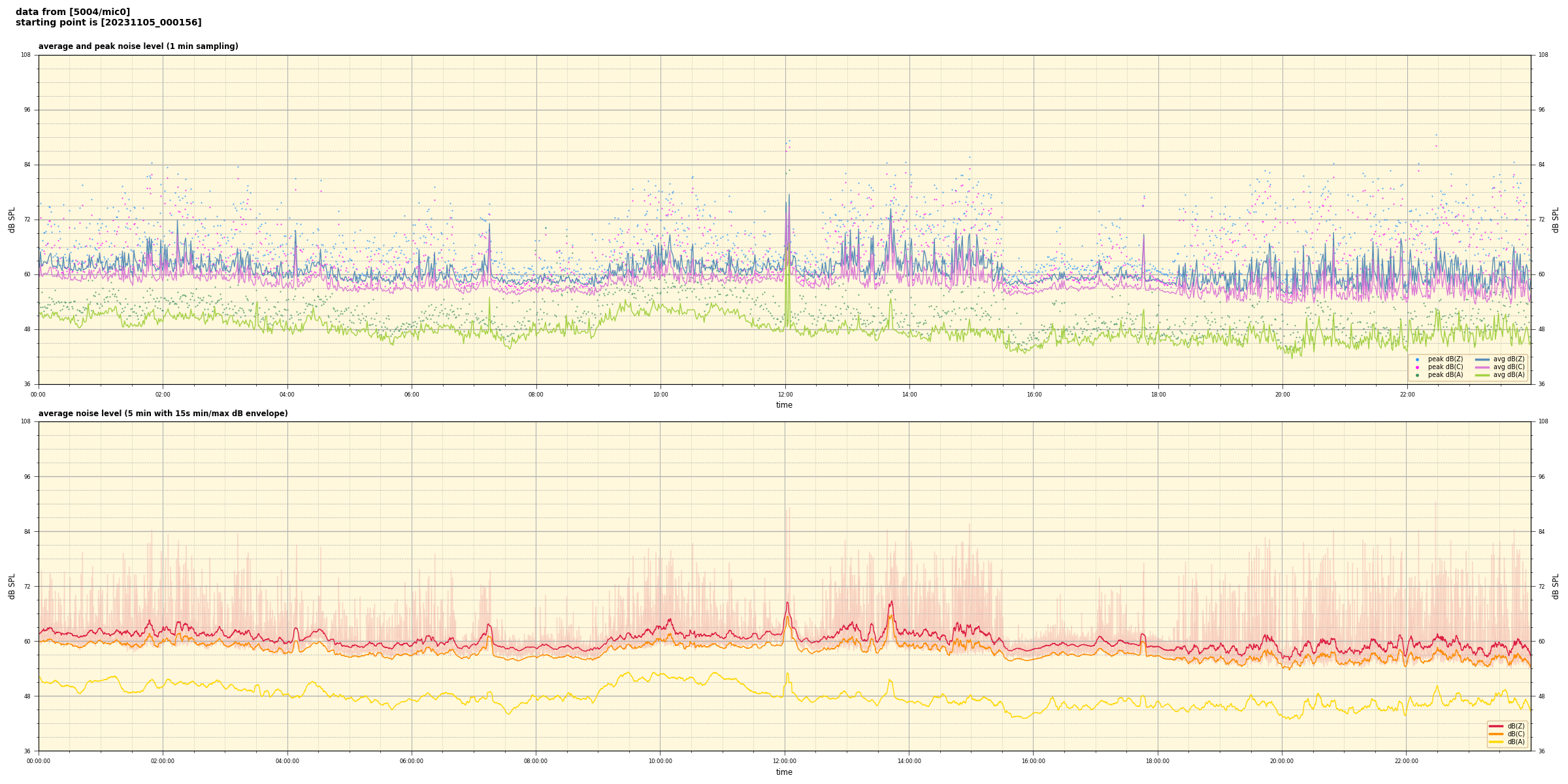The height and width of the screenshot is (784, 1568).
Task: Select avg dB(C) pink legend line
Action: (x=1482, y=367)
